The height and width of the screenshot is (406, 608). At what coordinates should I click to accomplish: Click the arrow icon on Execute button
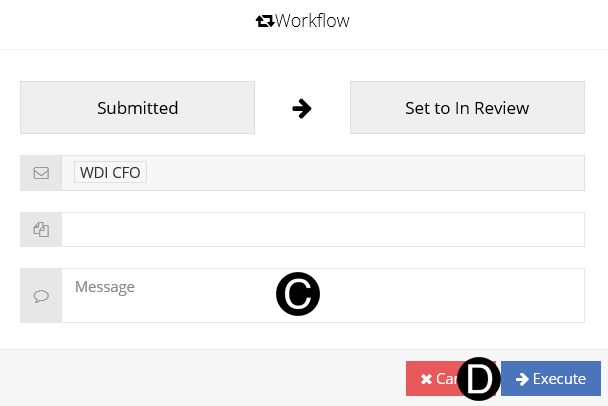point(522,380)
